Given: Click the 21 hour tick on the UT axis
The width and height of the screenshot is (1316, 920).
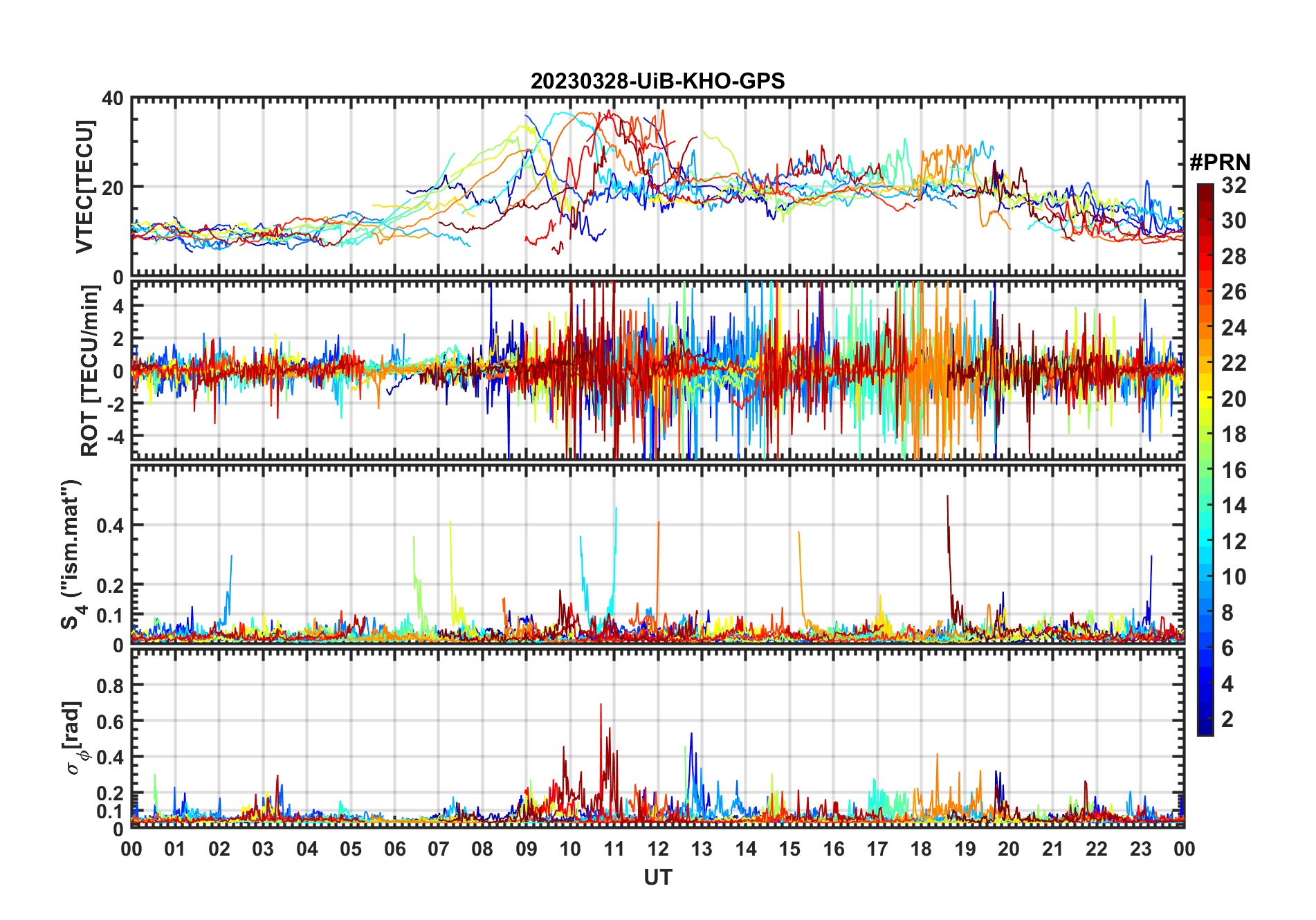Looking at the screenshot, I should tap(1052, 849).
